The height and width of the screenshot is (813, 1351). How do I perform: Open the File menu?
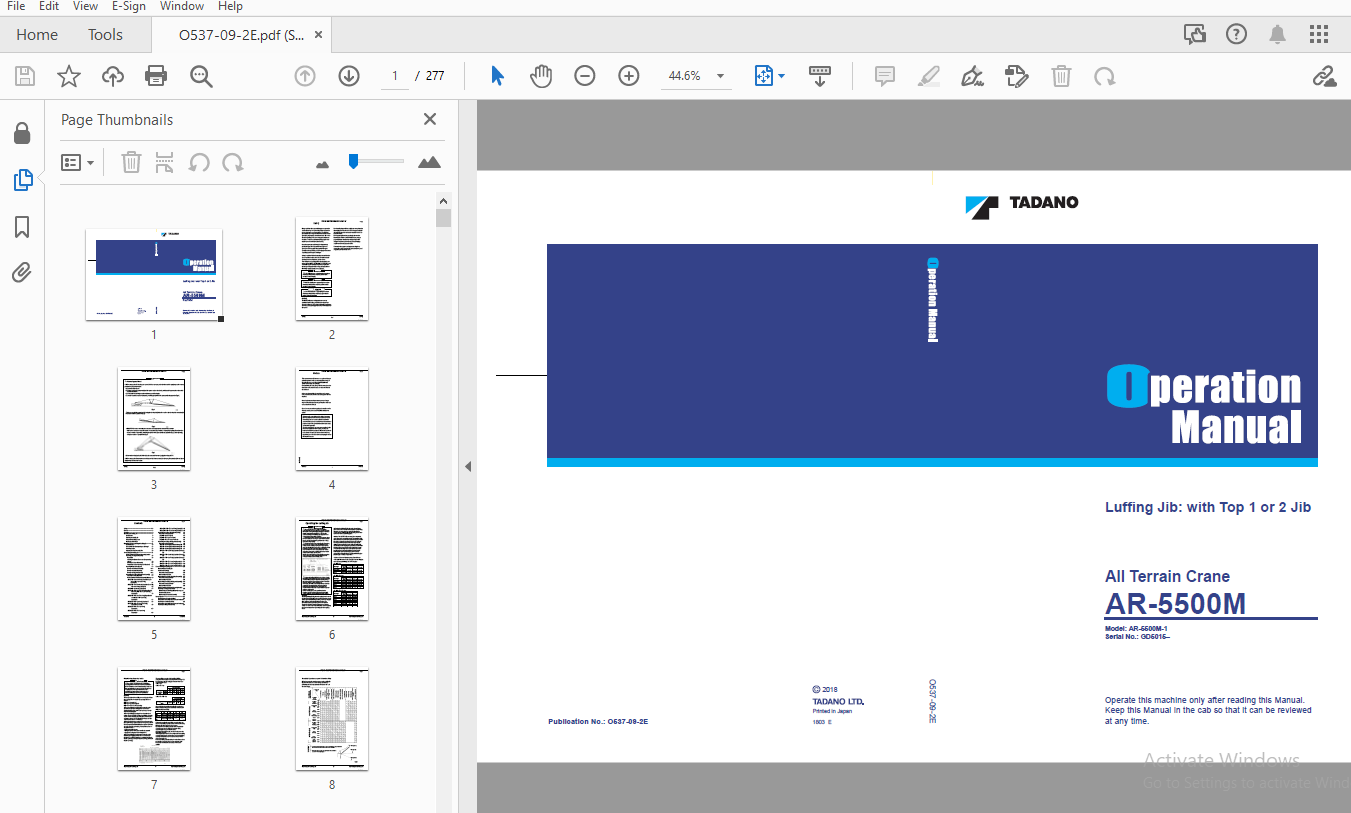[16, 6]
